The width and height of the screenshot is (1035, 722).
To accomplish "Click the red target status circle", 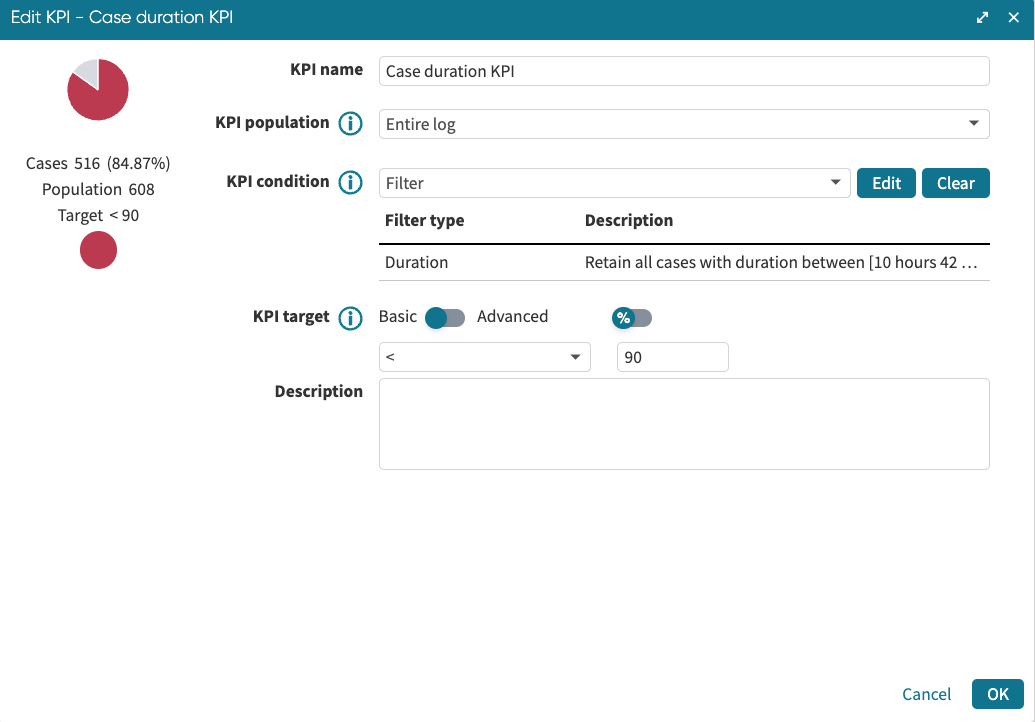I will pos(98,250).
